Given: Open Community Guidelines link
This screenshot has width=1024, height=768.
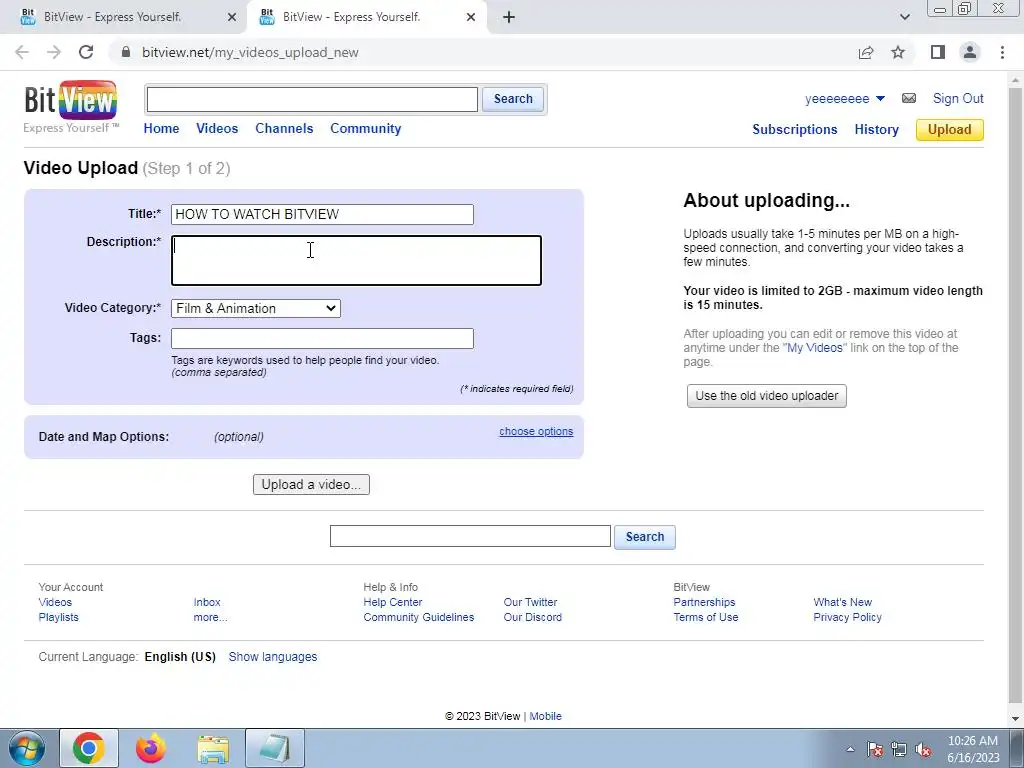Looking at the screenshot, I should [419, 617].
